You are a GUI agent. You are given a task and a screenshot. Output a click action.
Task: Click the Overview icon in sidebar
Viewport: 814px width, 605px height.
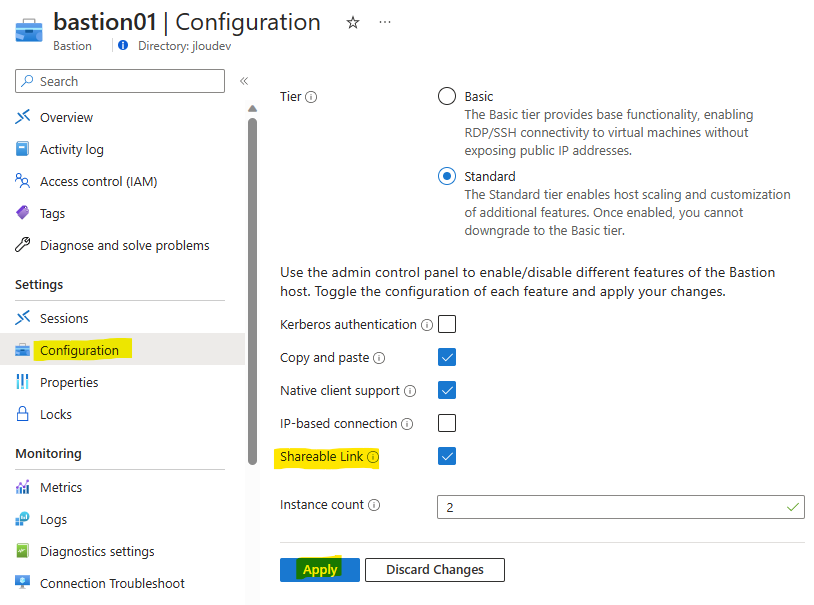point(22,117)
